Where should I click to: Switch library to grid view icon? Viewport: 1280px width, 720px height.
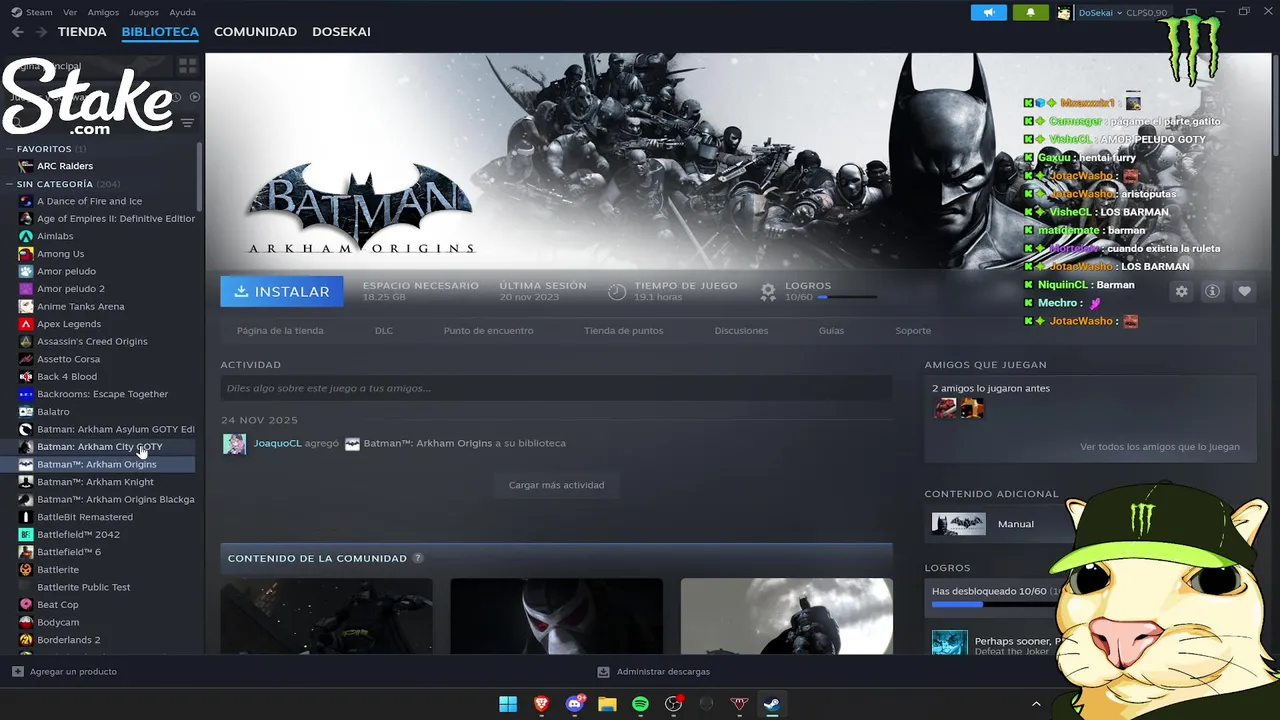(x=187, y=66)
